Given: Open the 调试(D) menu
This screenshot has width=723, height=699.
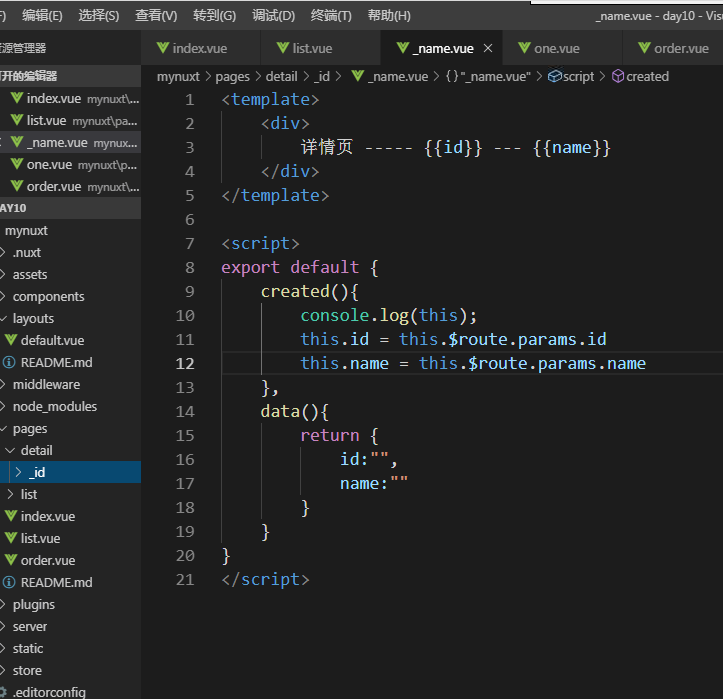Looking at the screenshot, I should (273, 16).
